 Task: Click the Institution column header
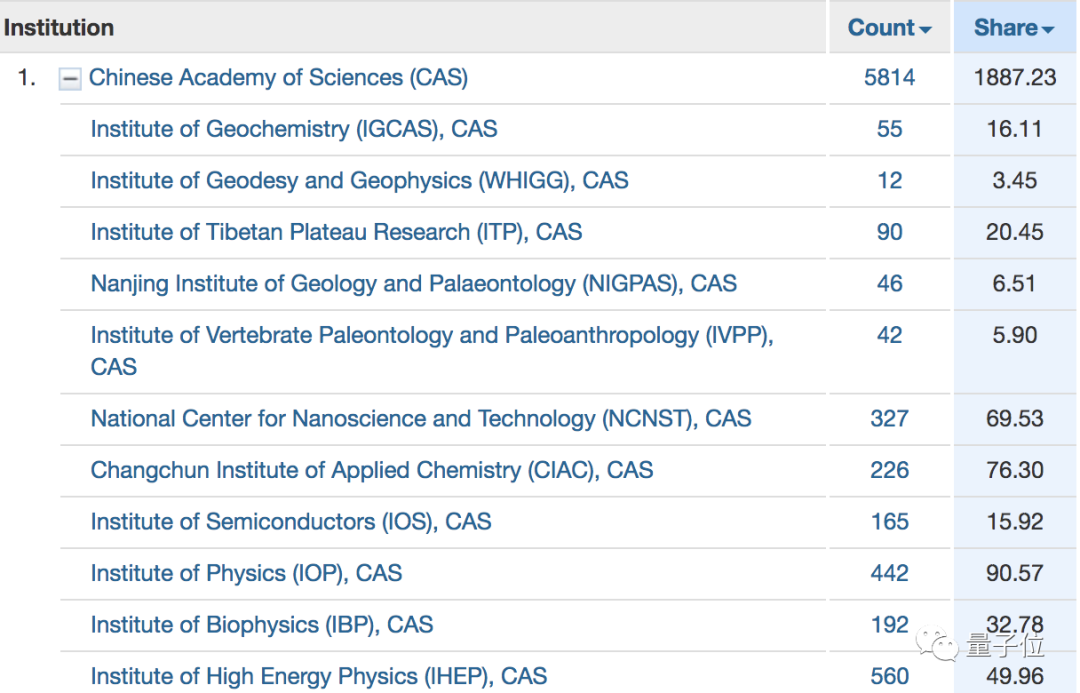[59, 28]
